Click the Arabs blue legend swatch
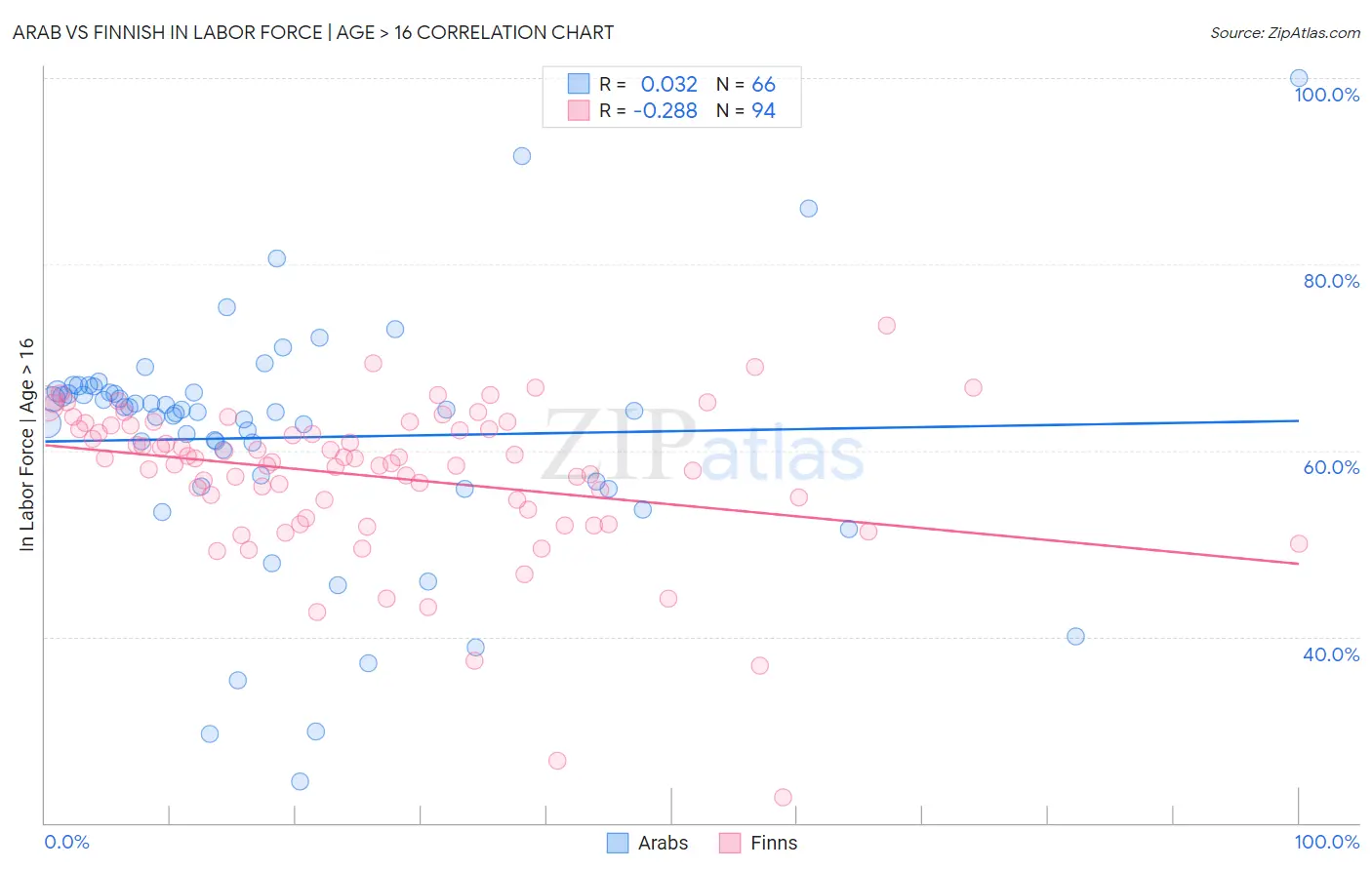 pyautogui.click(x=618, y=843)
